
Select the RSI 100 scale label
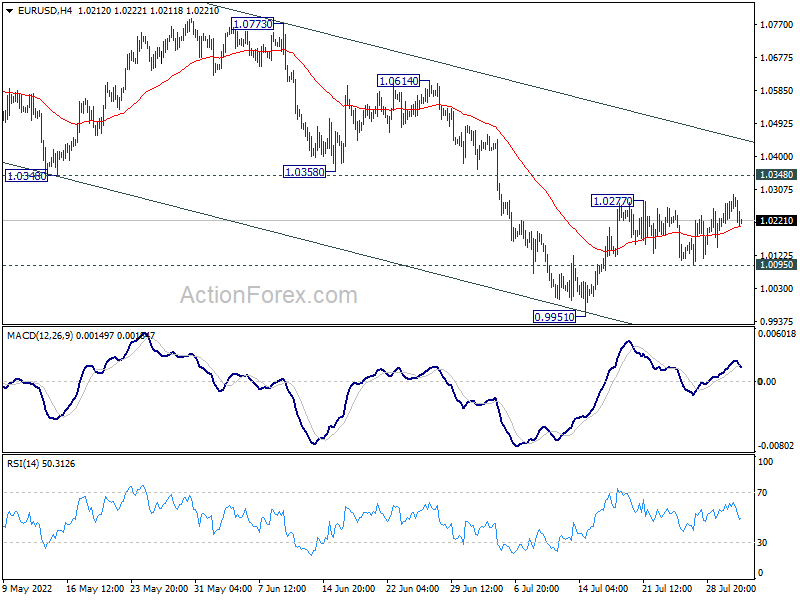click(x=765, y=462)
